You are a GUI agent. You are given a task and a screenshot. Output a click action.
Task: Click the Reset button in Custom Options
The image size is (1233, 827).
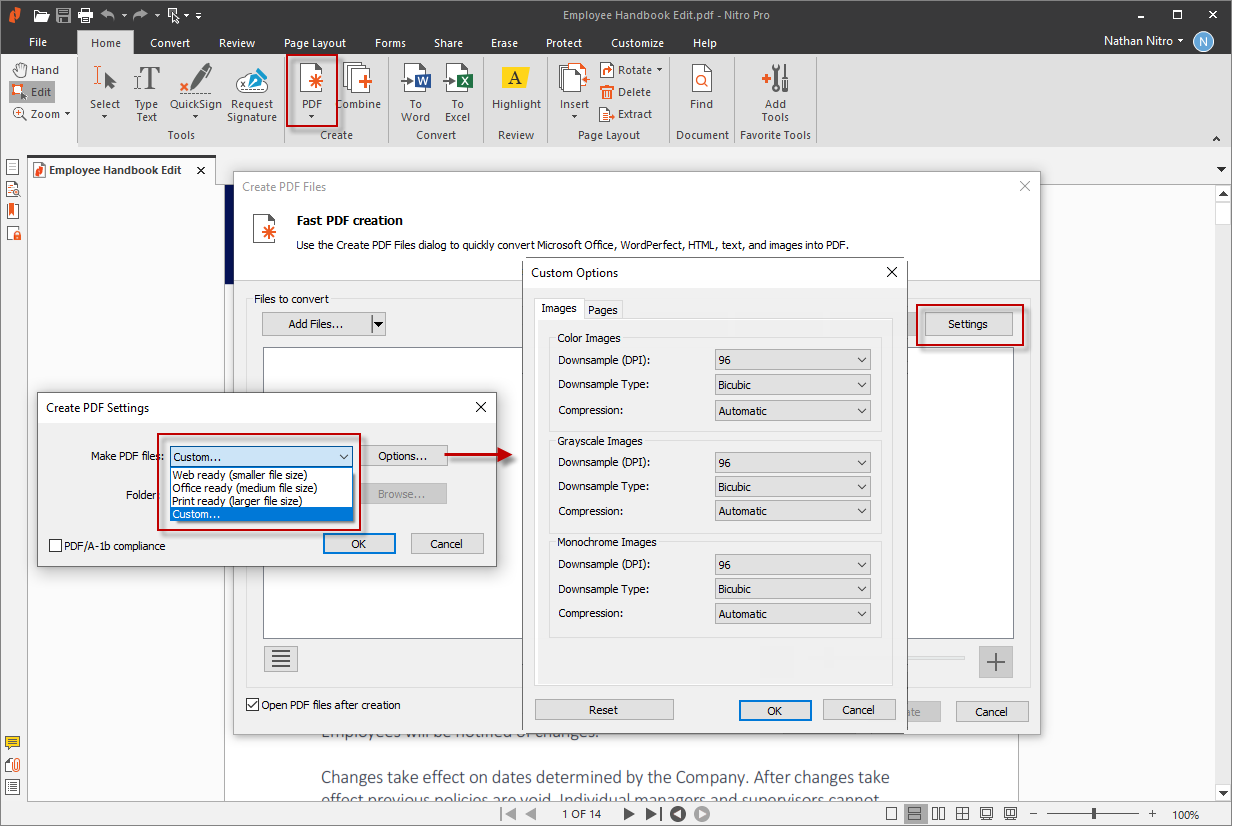pos(604,710)
